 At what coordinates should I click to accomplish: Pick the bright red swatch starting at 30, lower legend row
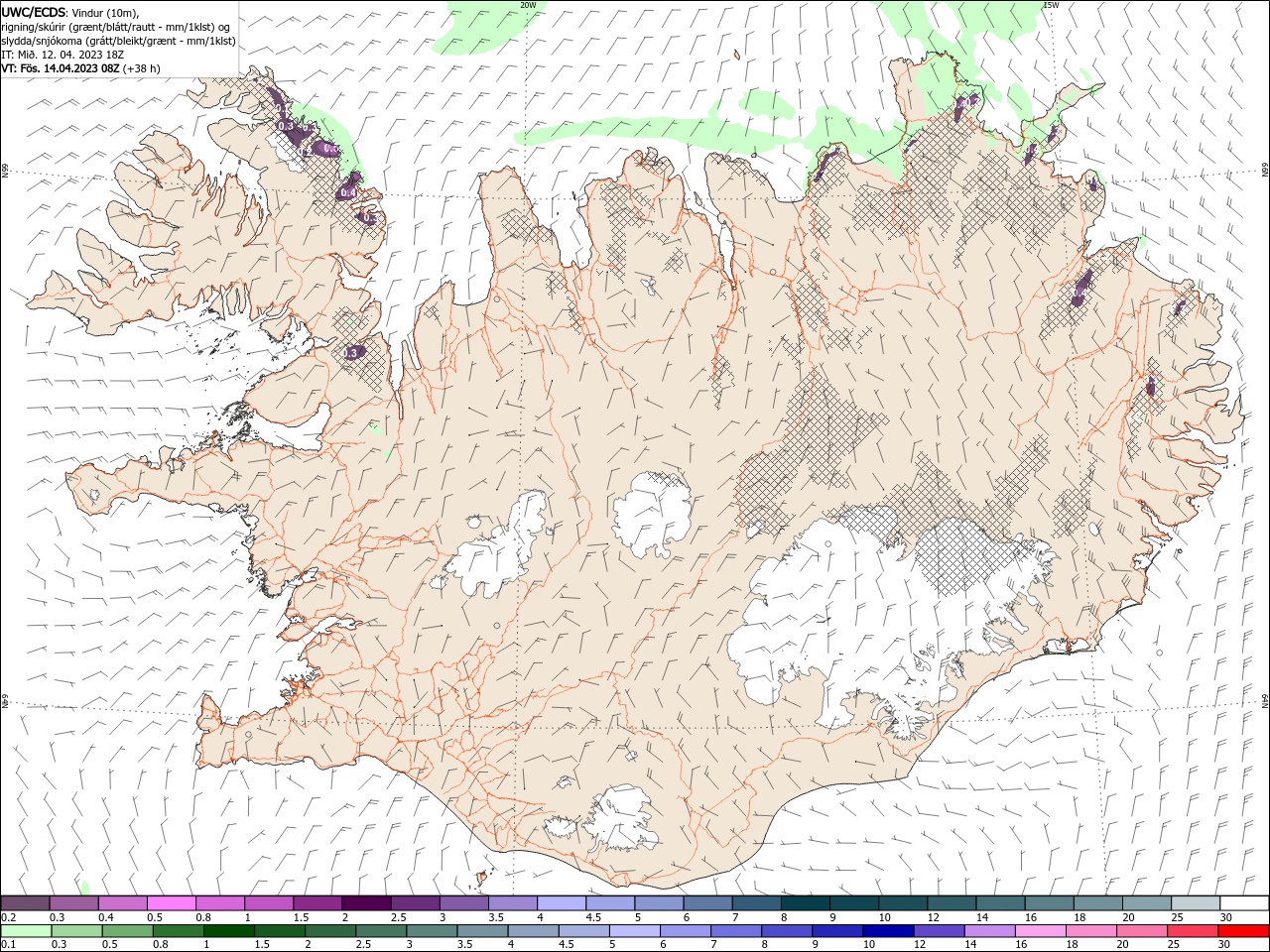[1243, 931]
